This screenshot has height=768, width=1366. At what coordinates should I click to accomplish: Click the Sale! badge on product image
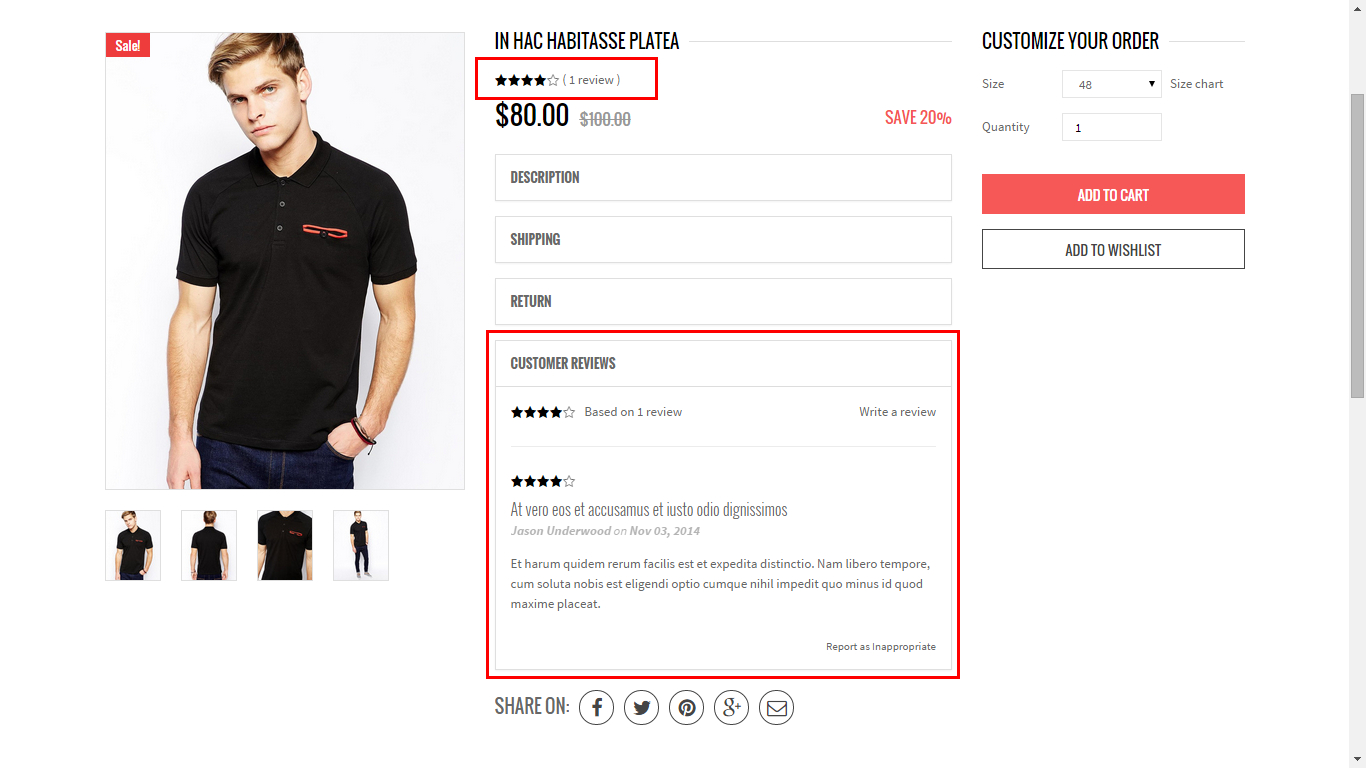(128, 45)
